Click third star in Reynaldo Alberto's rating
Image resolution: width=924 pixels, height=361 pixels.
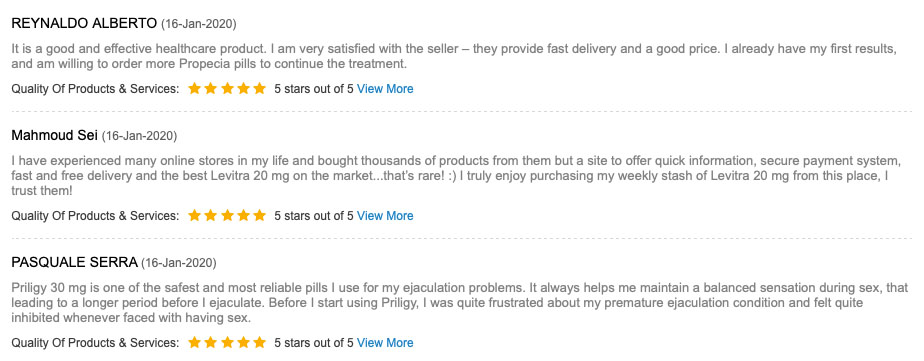(227, 89)
